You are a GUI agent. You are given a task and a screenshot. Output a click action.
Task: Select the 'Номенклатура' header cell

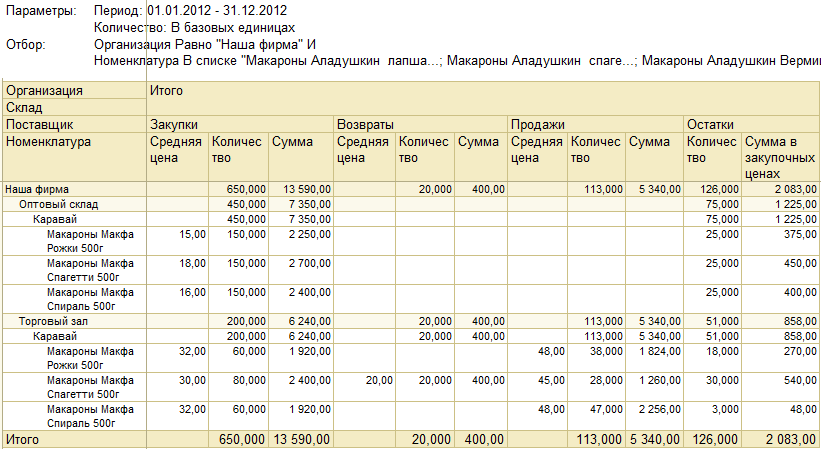[74, 157]
